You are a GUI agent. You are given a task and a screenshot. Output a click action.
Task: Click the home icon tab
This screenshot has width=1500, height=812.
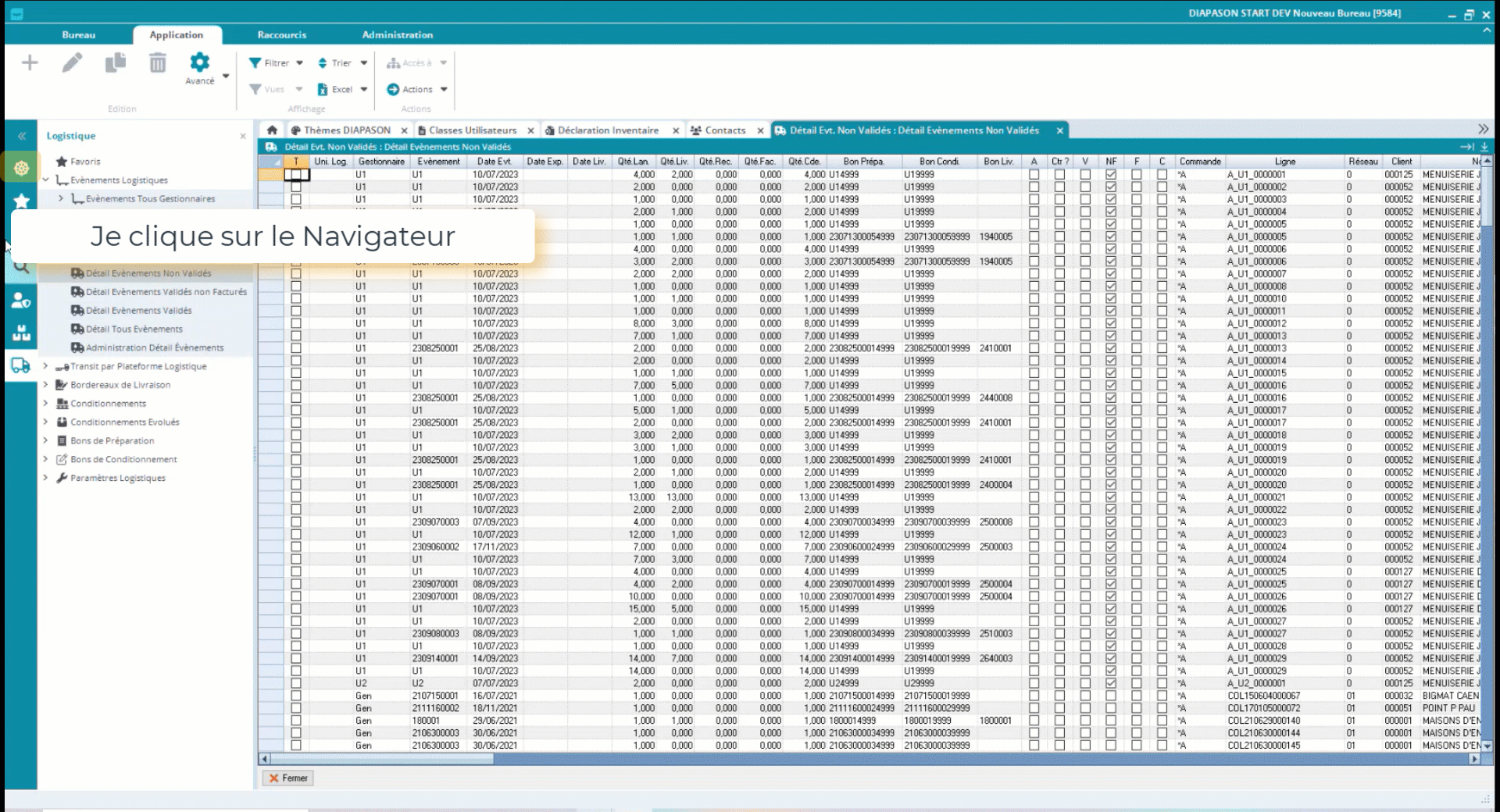(272, 130)
